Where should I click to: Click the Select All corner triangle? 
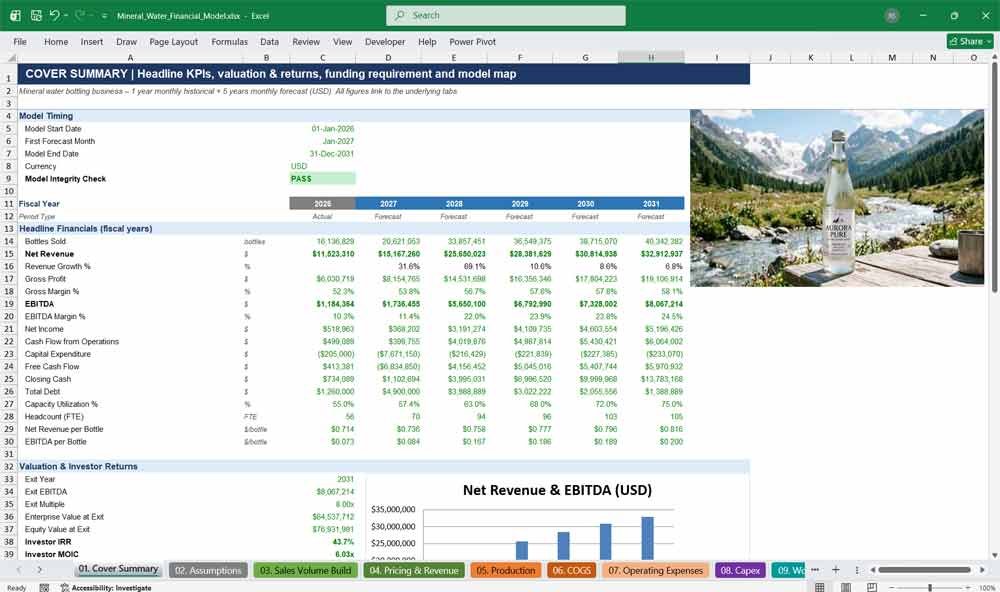click(x=11, y=57)
